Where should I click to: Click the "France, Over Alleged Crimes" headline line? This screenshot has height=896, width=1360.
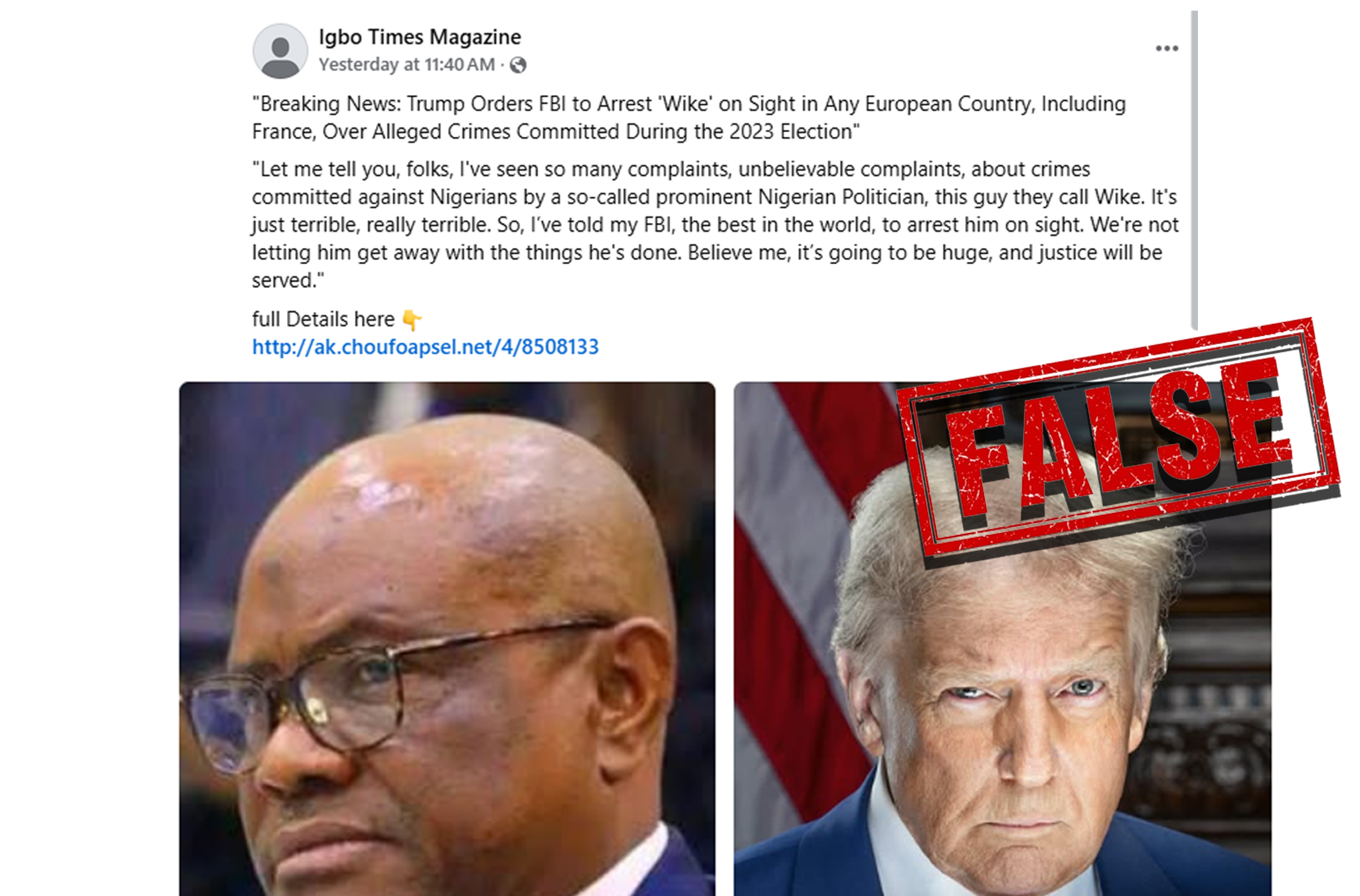coord(555,131)
